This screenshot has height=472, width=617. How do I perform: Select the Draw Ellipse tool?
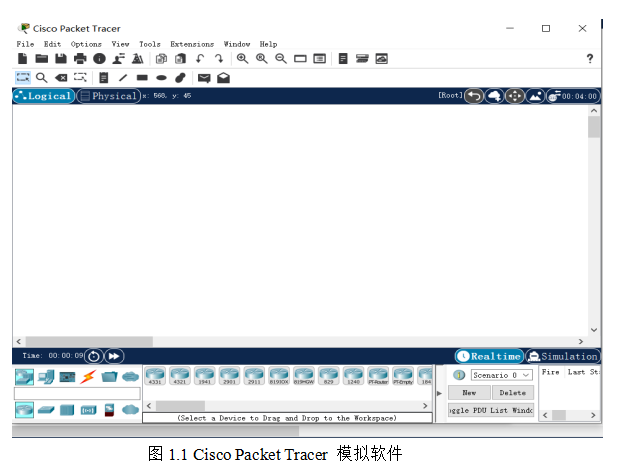coord(161,78)
